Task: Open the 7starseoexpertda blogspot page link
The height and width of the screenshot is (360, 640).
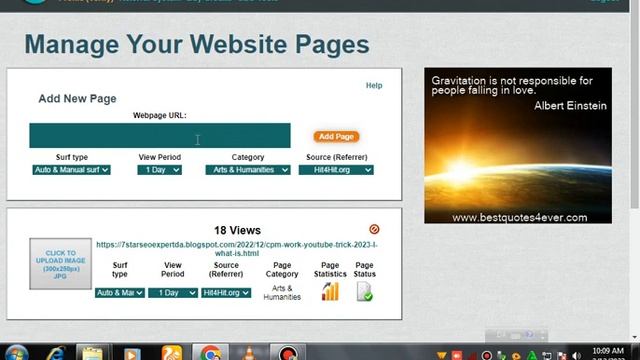Action: coord(237,249)
